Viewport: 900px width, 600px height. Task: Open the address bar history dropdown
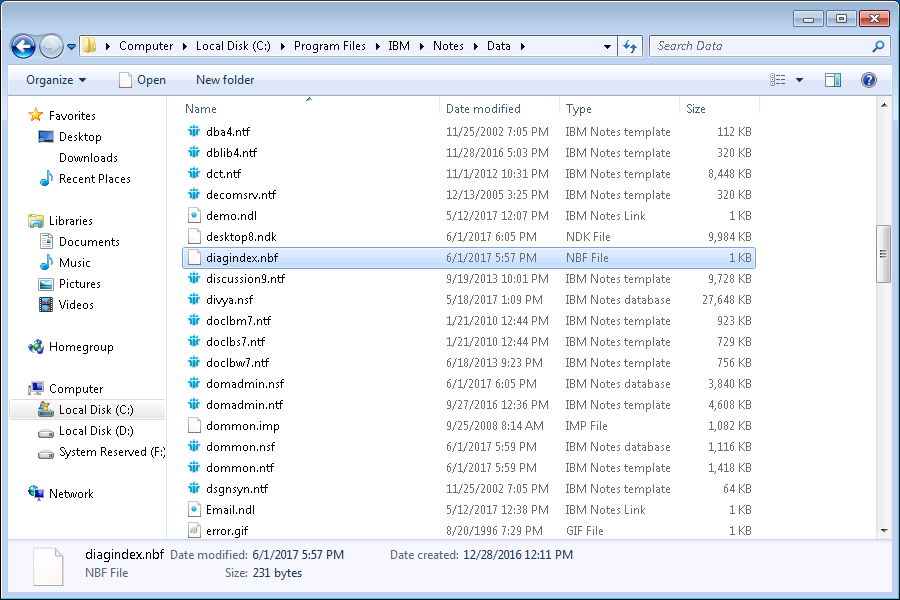click(607, 47)
